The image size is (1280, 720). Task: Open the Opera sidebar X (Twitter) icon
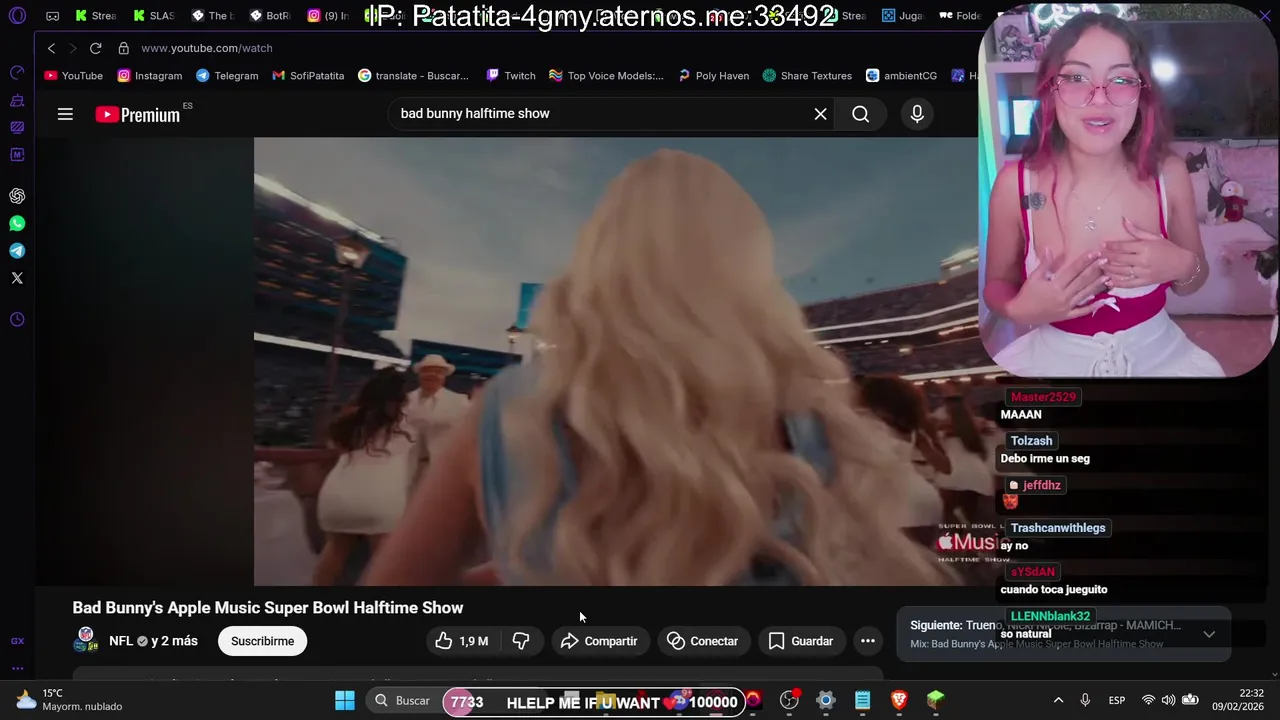tap(17, 278)
